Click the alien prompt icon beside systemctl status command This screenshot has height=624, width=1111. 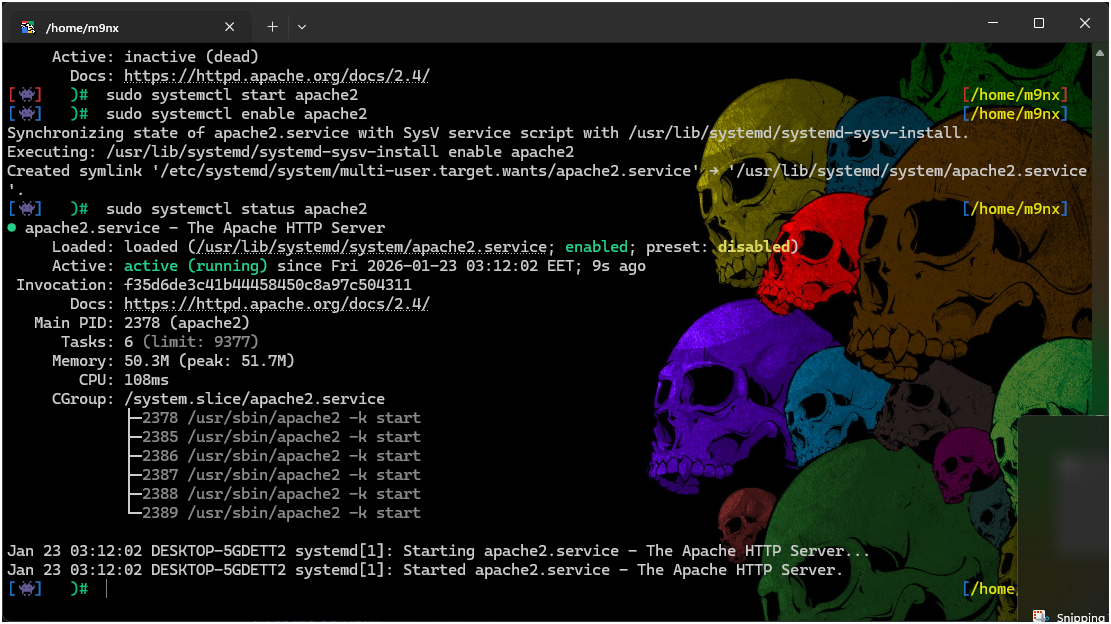coord(27,208)
